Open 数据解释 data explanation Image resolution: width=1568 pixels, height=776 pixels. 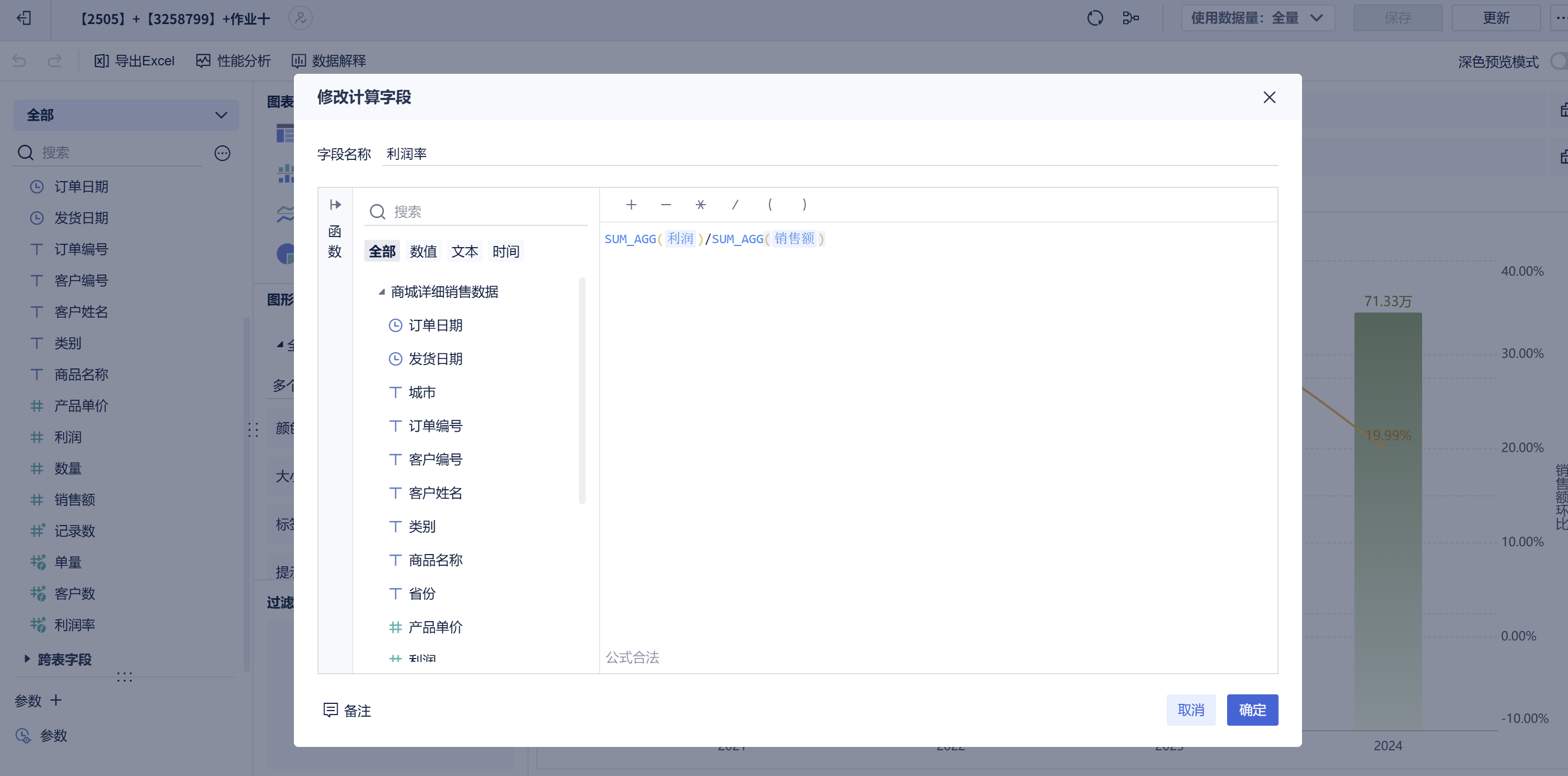tap(329, 61)
